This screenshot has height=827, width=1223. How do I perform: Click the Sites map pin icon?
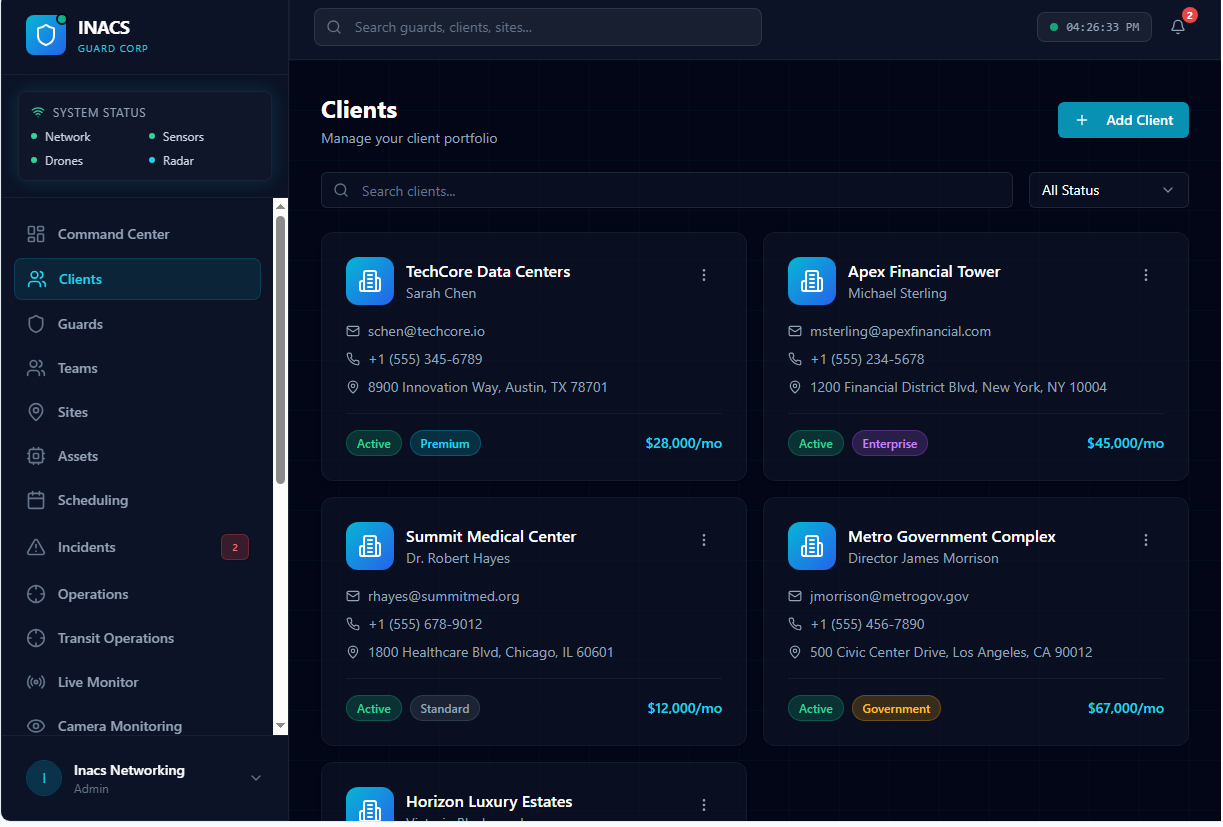[36, 412]
